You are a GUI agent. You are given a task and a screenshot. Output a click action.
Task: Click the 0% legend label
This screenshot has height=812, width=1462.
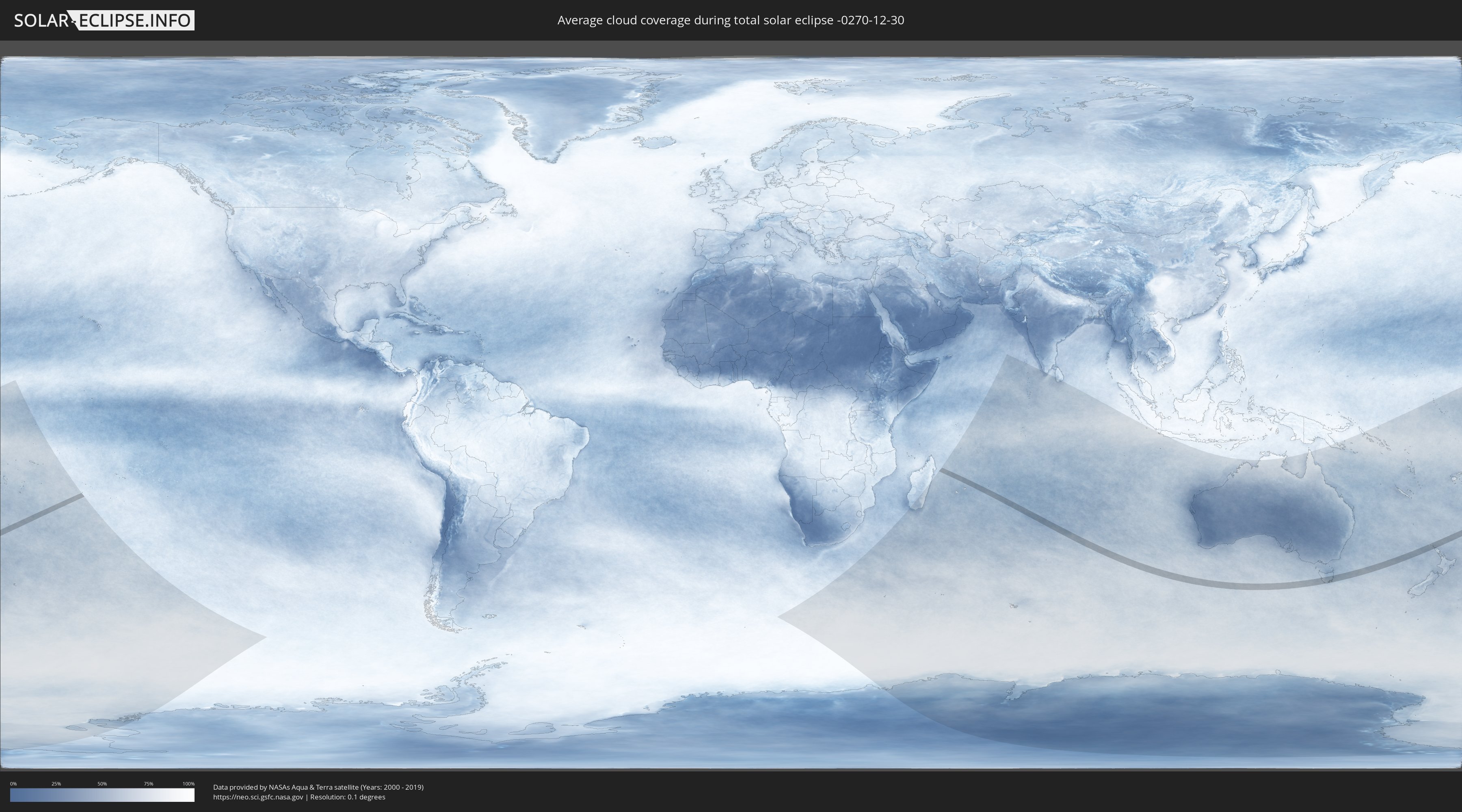(13, 784)
